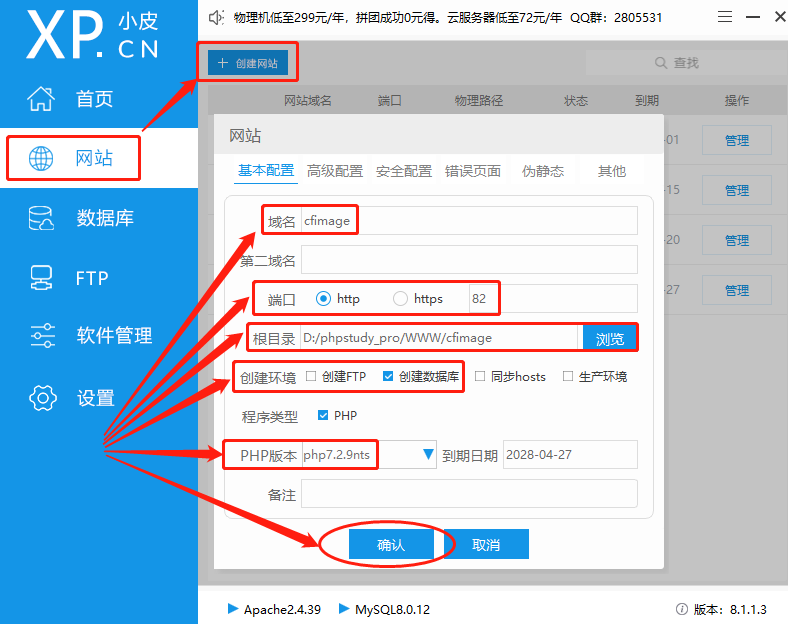Click the 物理路径 column header
Image resolution: width=788 pixels, height=624 pixels.
(478, 100)
